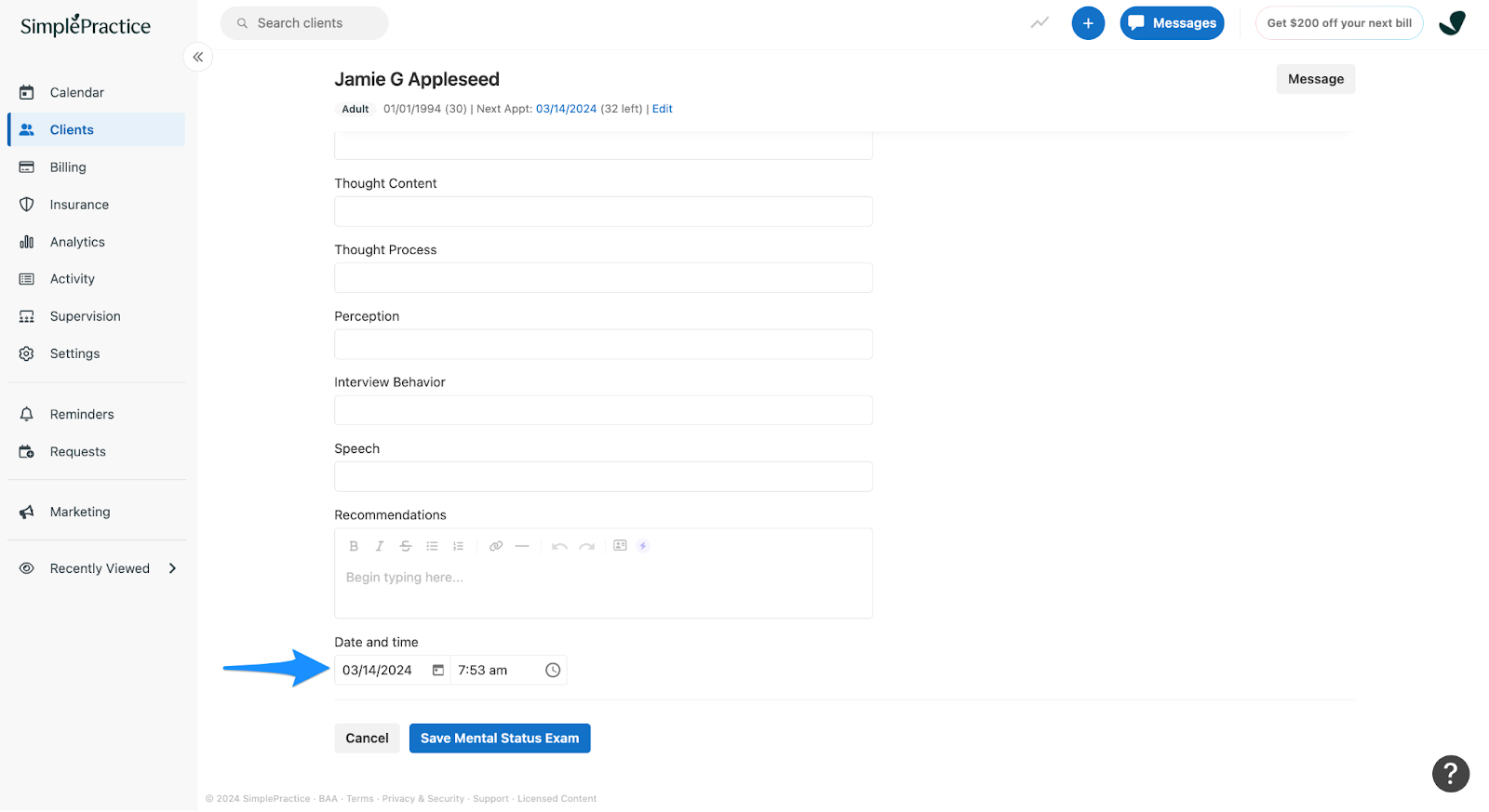Click the Calendar icon in the sidebar
This screenshot has height=812, width=1489.
click(27, 92)
